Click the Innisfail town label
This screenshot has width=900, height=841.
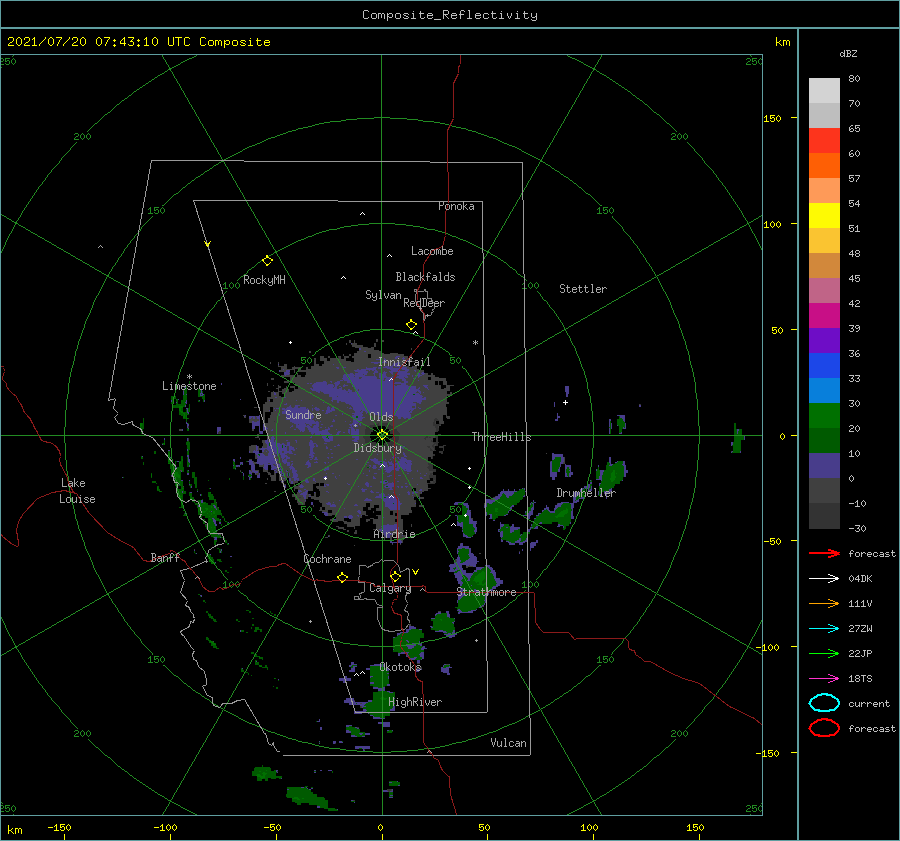point(404,362)
